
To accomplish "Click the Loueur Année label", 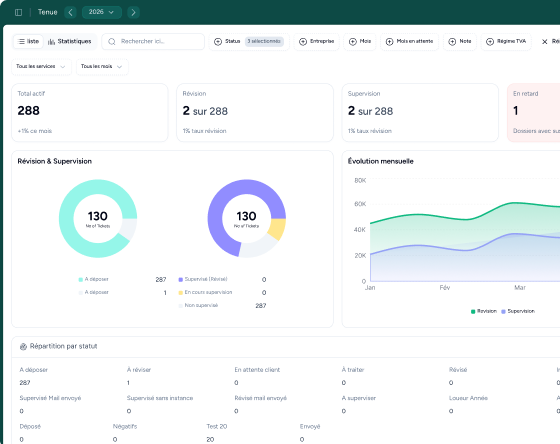I will [469, 398].
